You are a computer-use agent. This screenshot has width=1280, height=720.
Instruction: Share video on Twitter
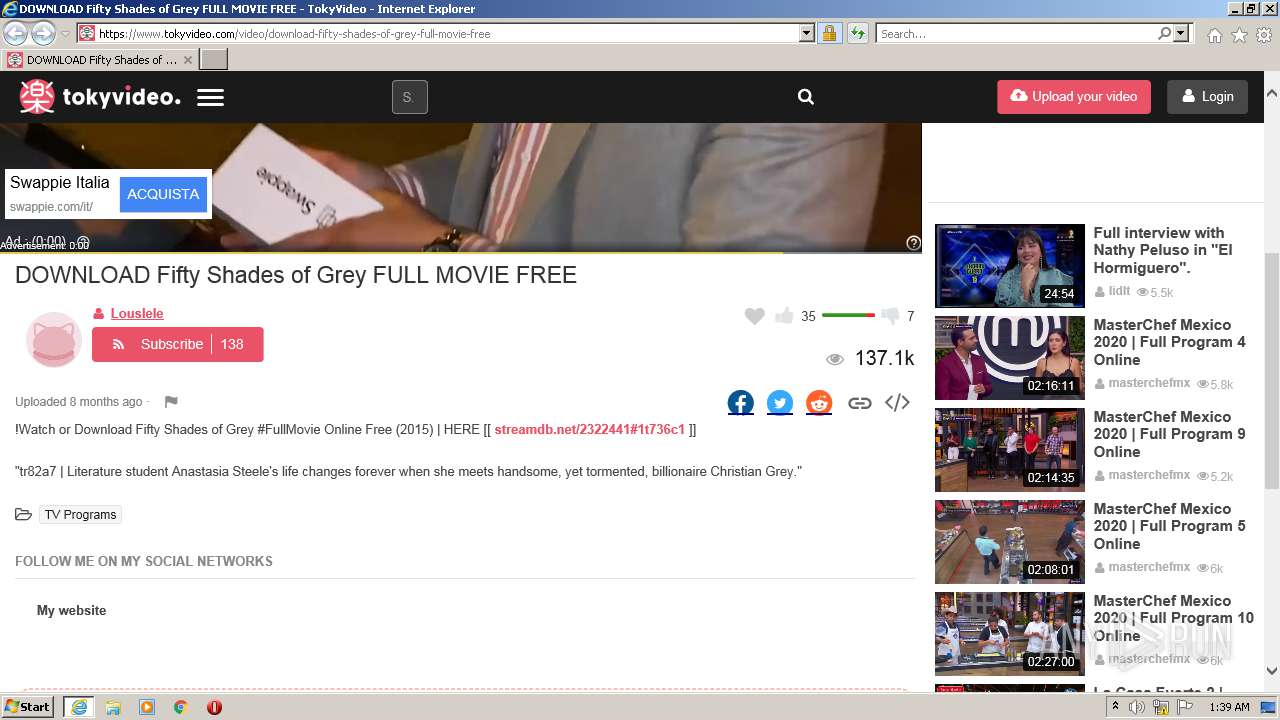(x=780, y=403)
